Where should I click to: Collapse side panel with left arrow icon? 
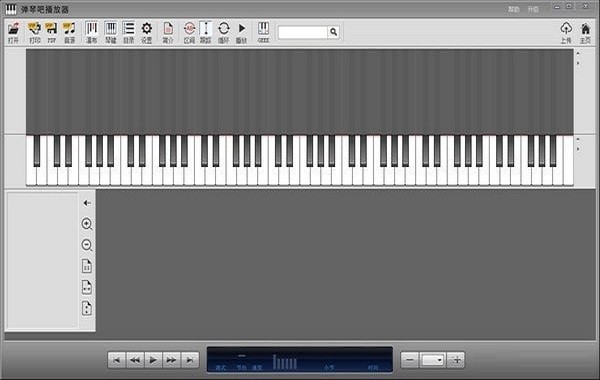point(87,203)
